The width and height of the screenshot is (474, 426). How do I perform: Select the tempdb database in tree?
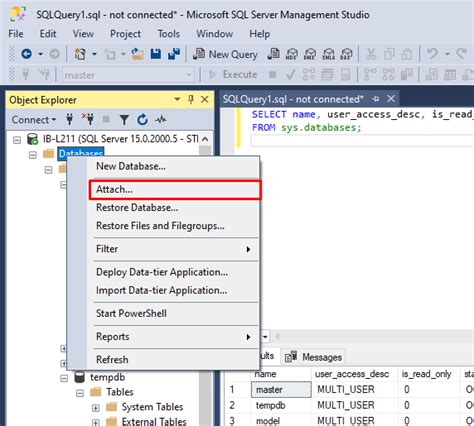coord(107,377)
